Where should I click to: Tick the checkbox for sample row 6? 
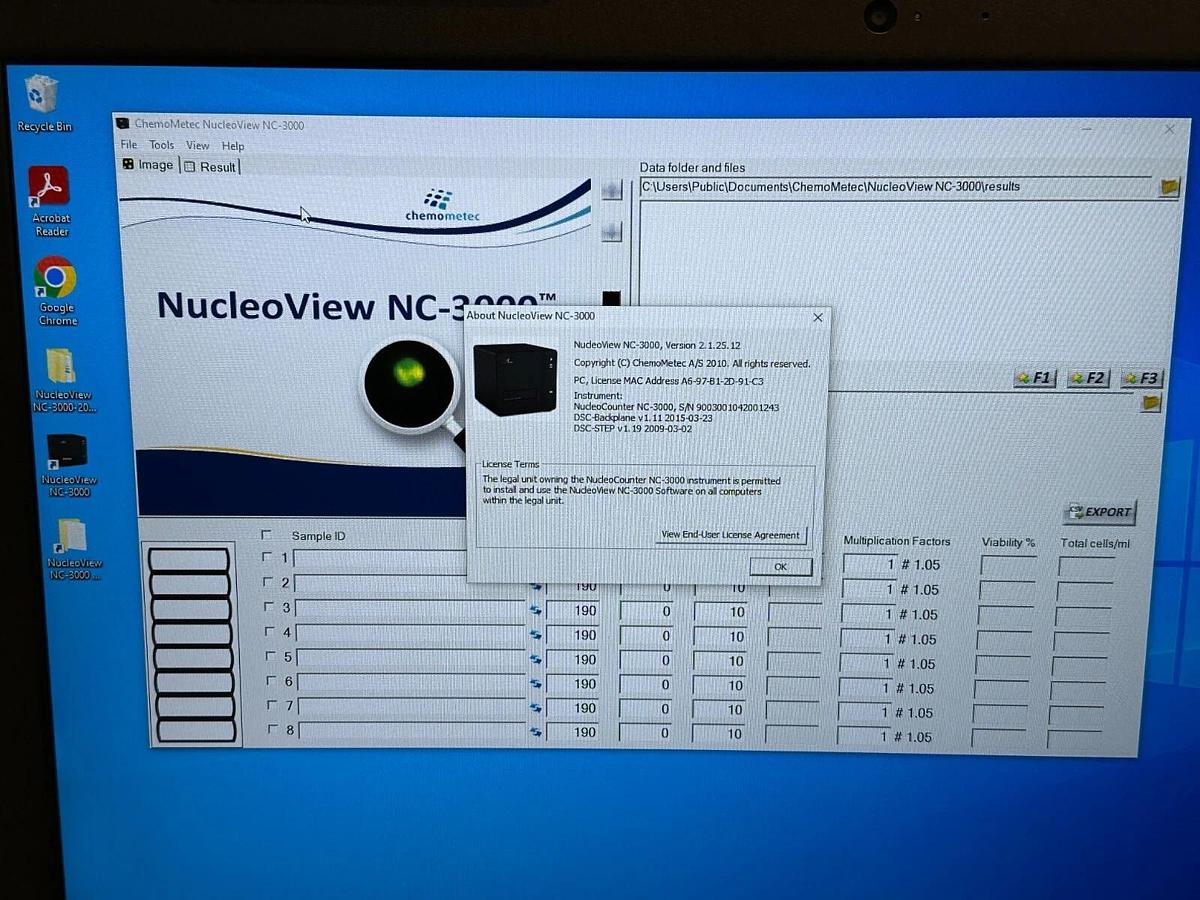(x=270, y=681)
